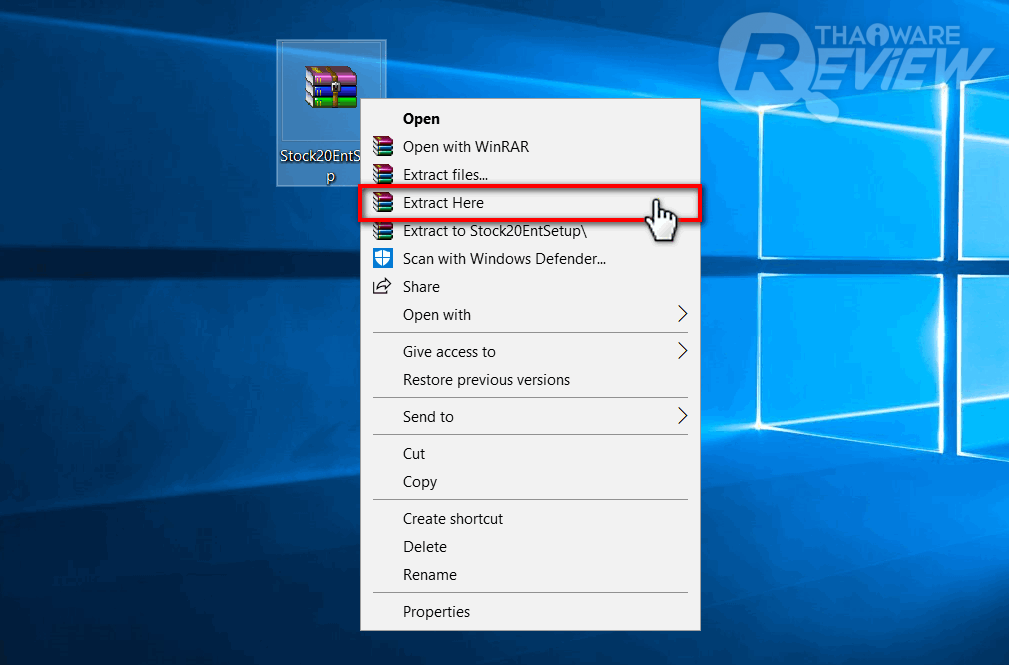The image size is (1009, 665).
Task: Click the Share arrow icon
Action: [382, 286]
